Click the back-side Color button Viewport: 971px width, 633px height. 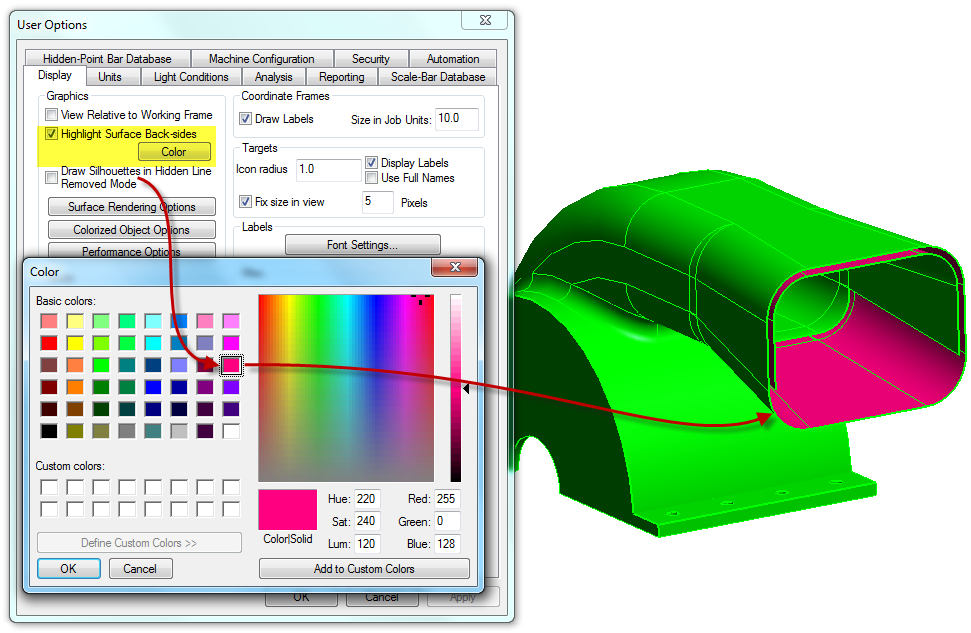(x=174, y=152)
